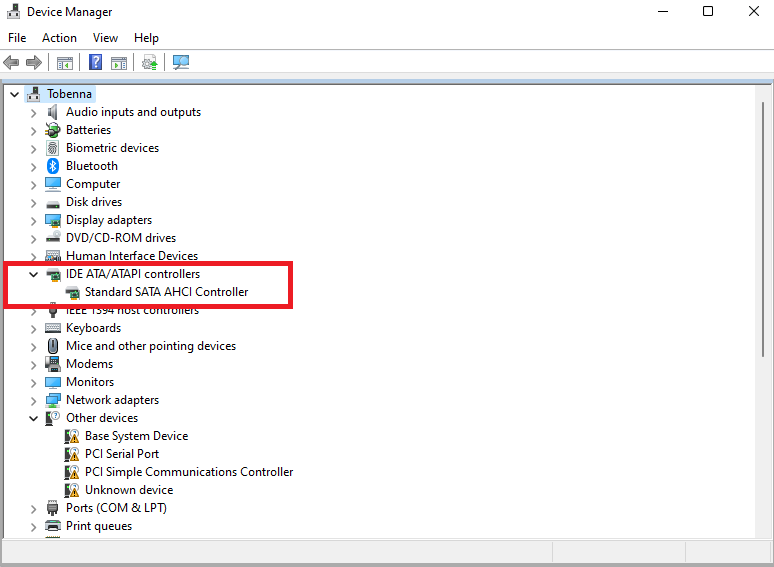Expand the Disk drives category
Viewport: 774px width, 567px height.
coord(33,203)
